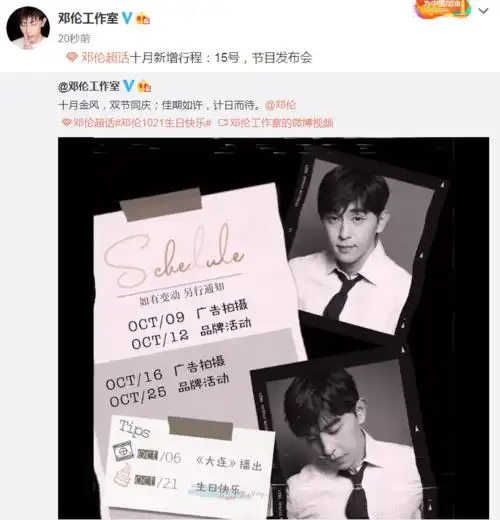Click the diamond super-topic icon in post

(72, 57)
